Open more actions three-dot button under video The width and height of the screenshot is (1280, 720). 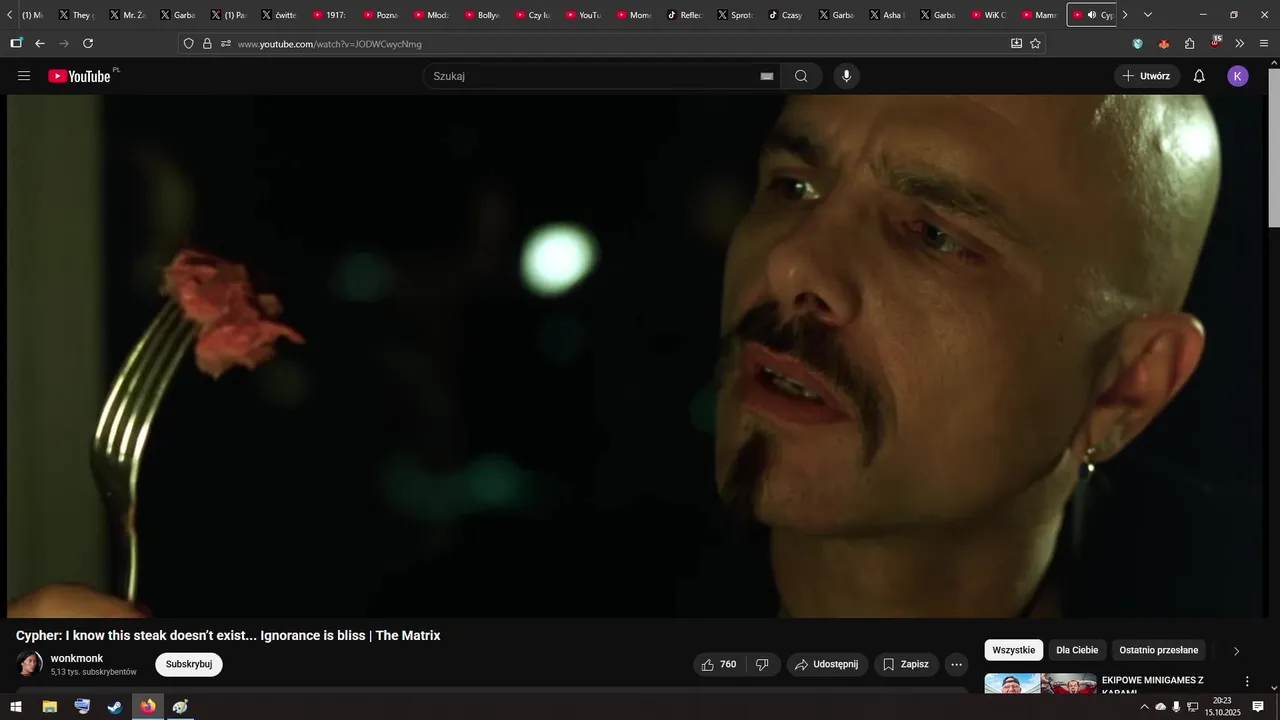tap(957, 665)
